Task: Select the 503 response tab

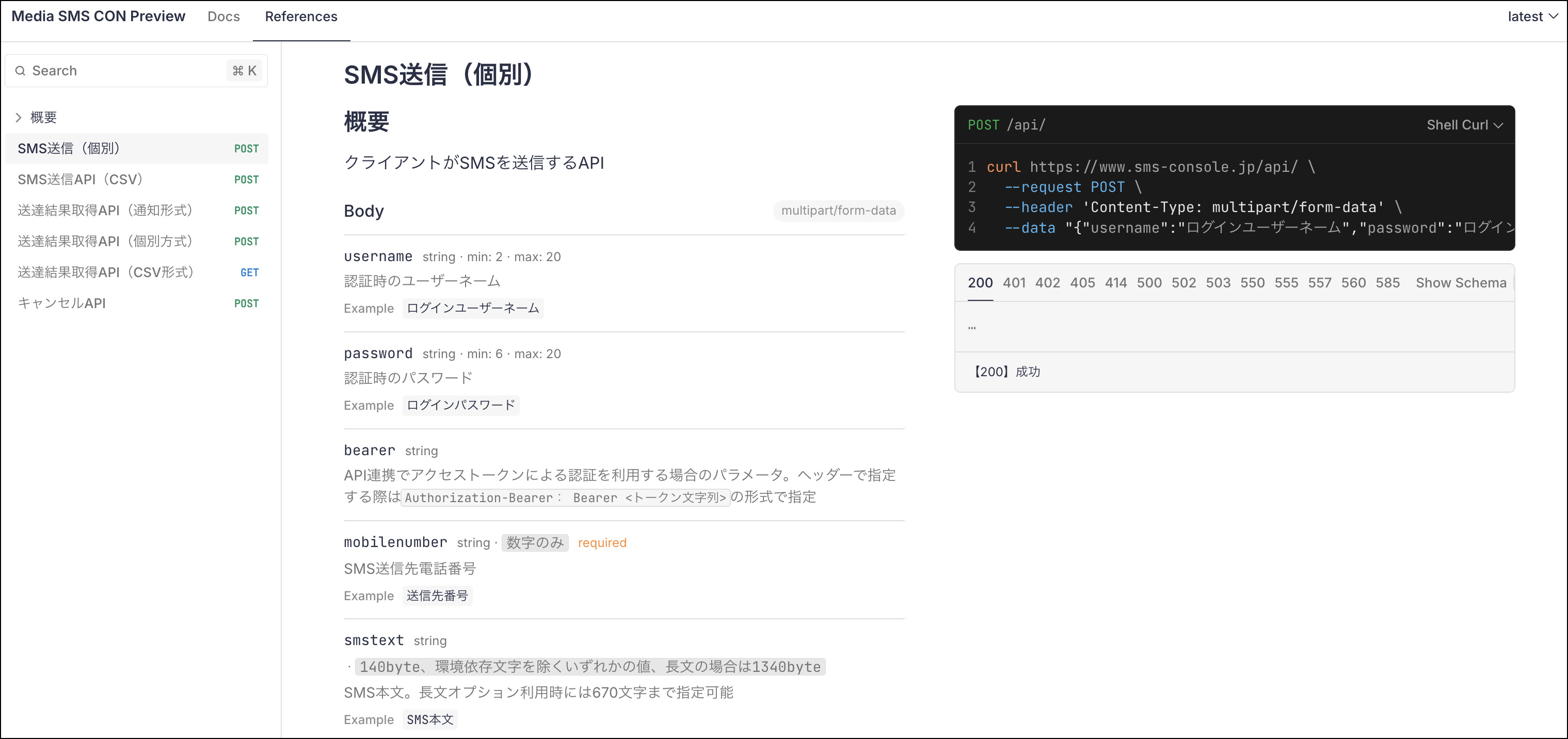Action: (1218, 283)
